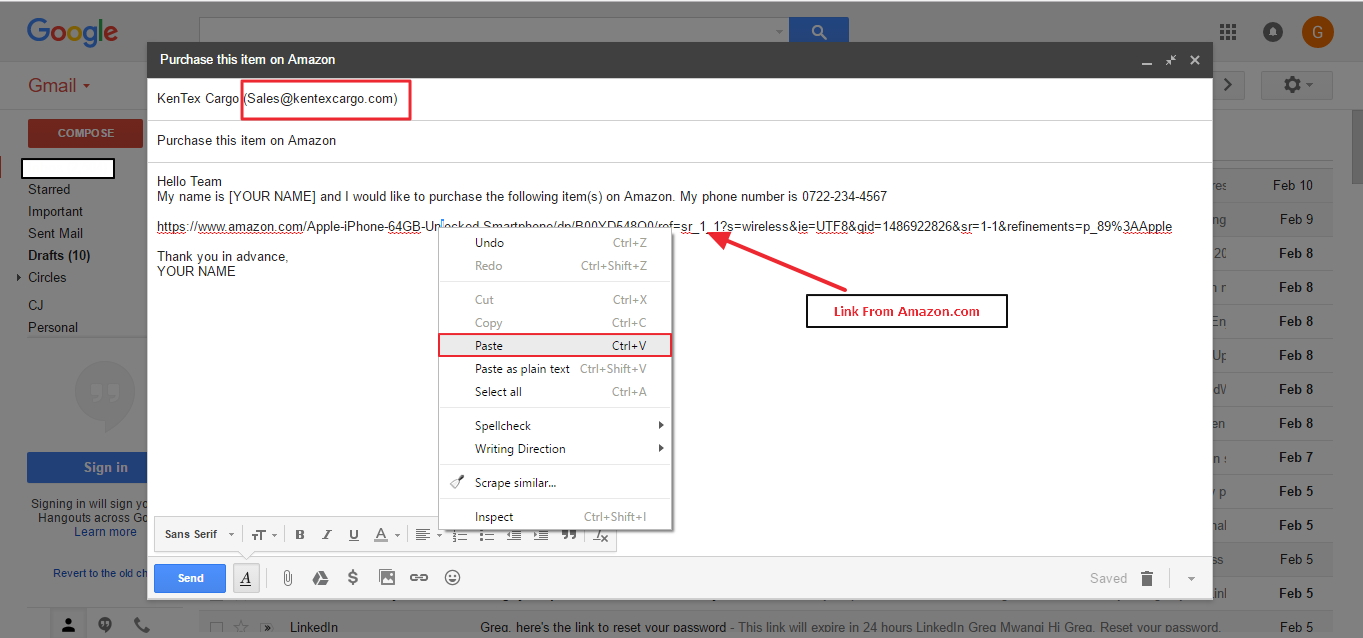The width and height of the screenshot is (1363, 638).
Task: Send the email with the Send button
Action: click(x=190, y=578)
